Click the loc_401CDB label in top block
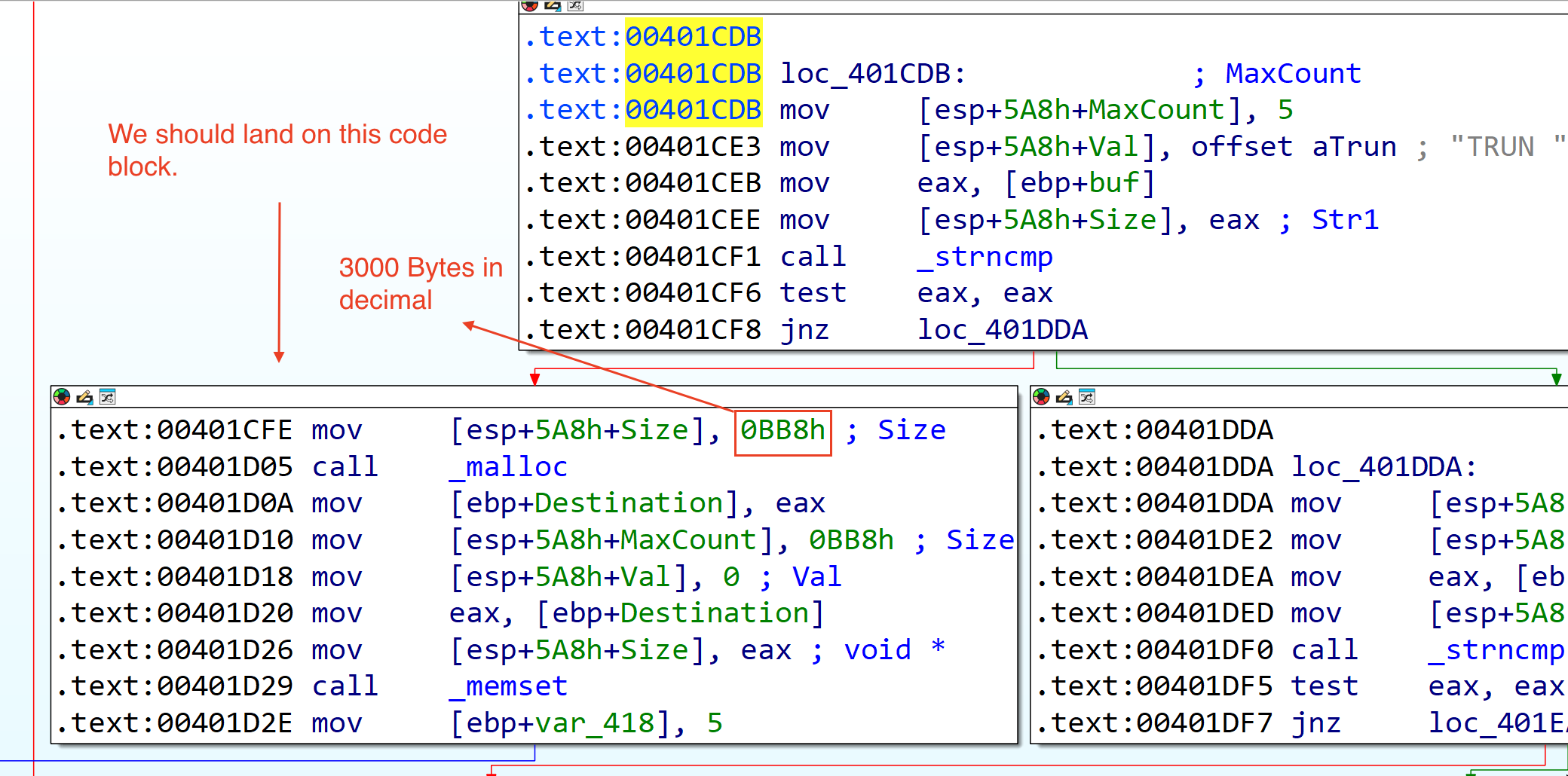The image size is (1568, 776). 871,74
